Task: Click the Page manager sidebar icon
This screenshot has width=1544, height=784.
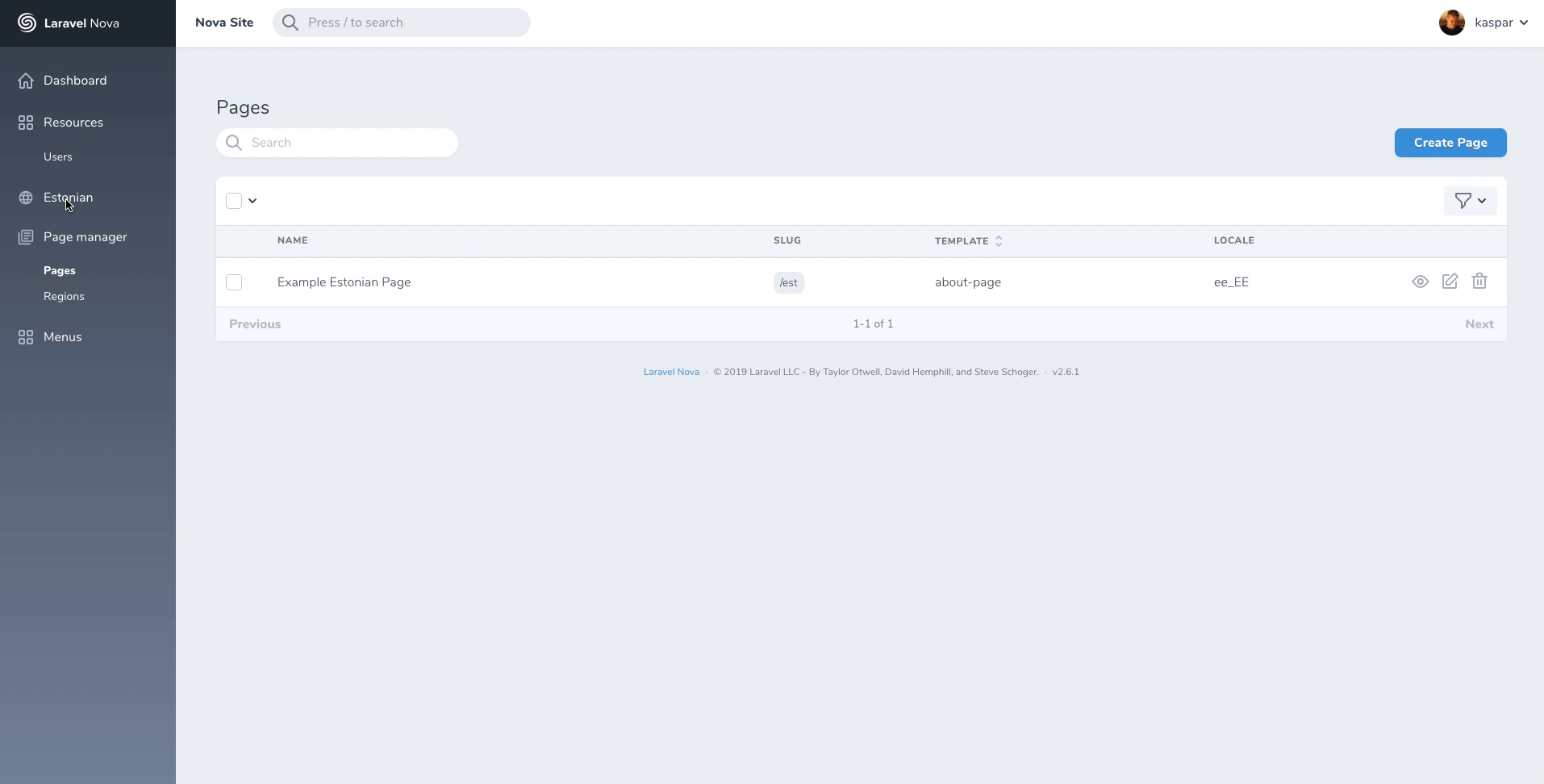Action: pos(26,237)
